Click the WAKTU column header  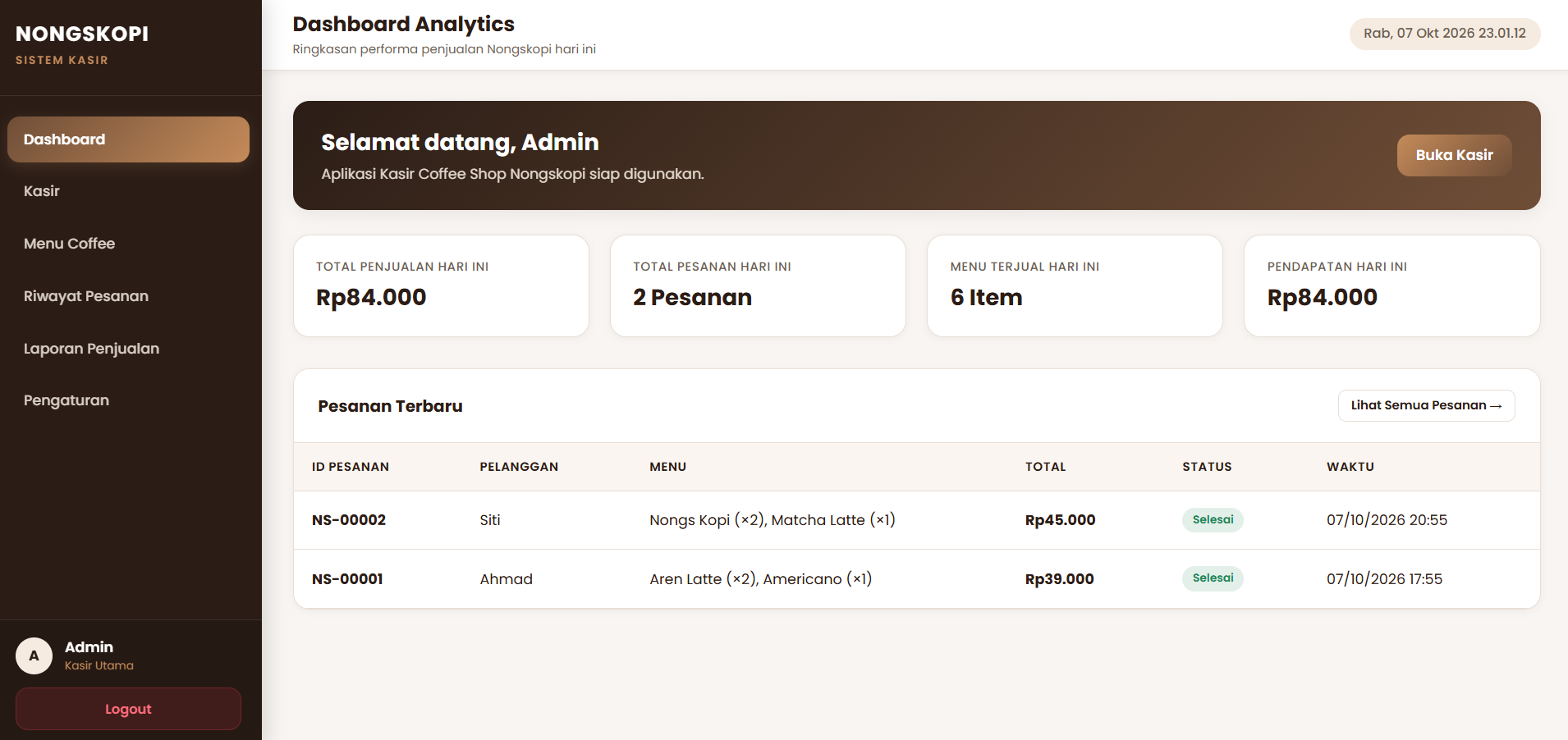point(1350,467)
